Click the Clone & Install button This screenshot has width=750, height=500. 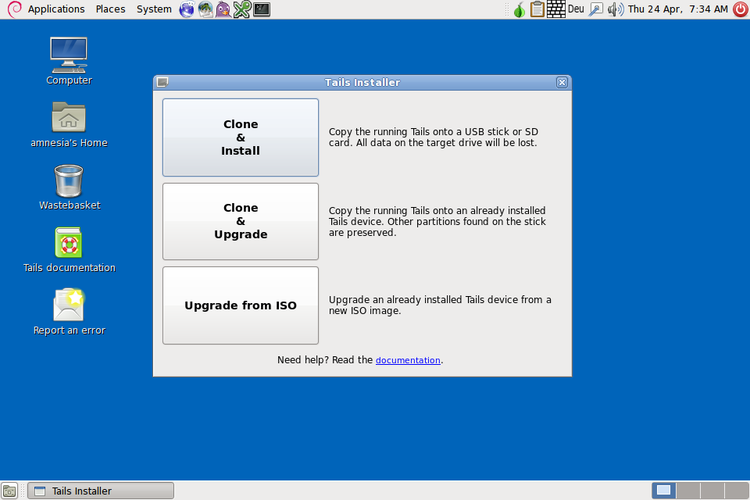pyautogui.click(x=240, y=137)
